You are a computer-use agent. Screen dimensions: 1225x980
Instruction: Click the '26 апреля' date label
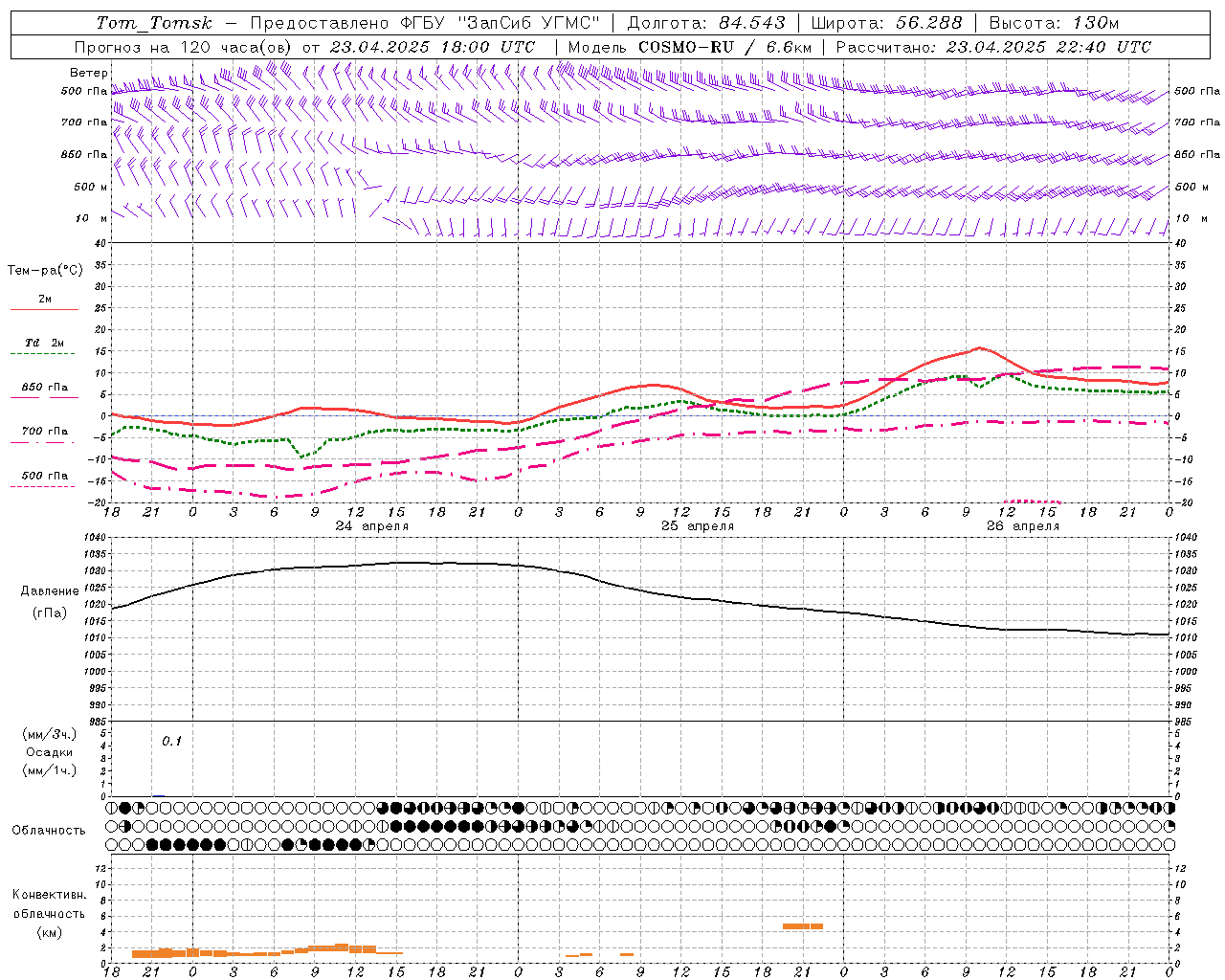pos(1023,526)
